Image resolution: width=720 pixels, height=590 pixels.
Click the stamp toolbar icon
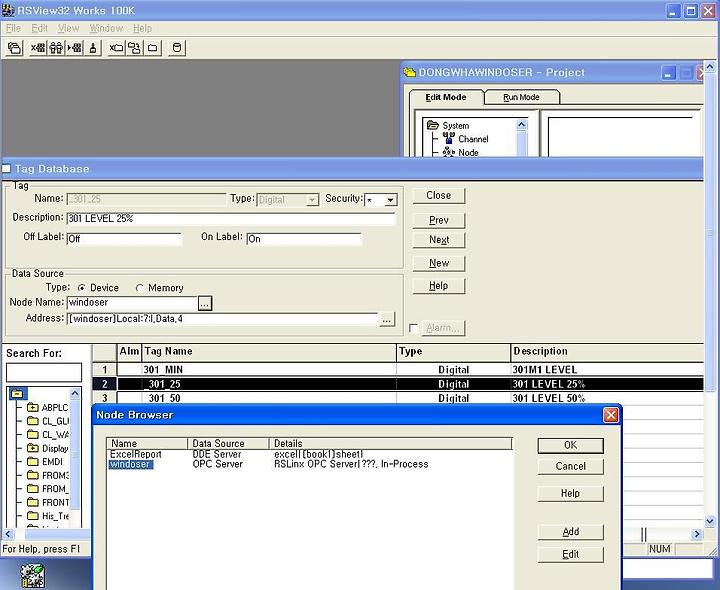[x=93, y=48]
